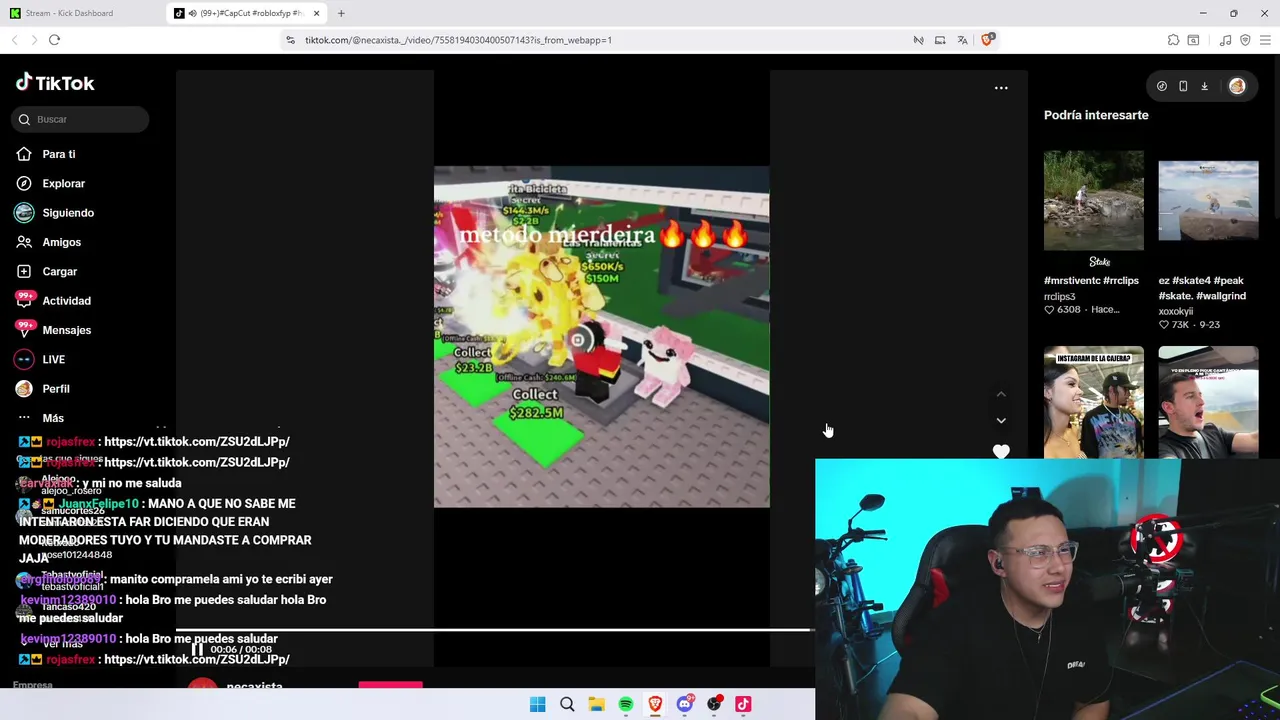Screen dimensions: 1280x720
Task: Reload the current page
Action: coord(54,40)
